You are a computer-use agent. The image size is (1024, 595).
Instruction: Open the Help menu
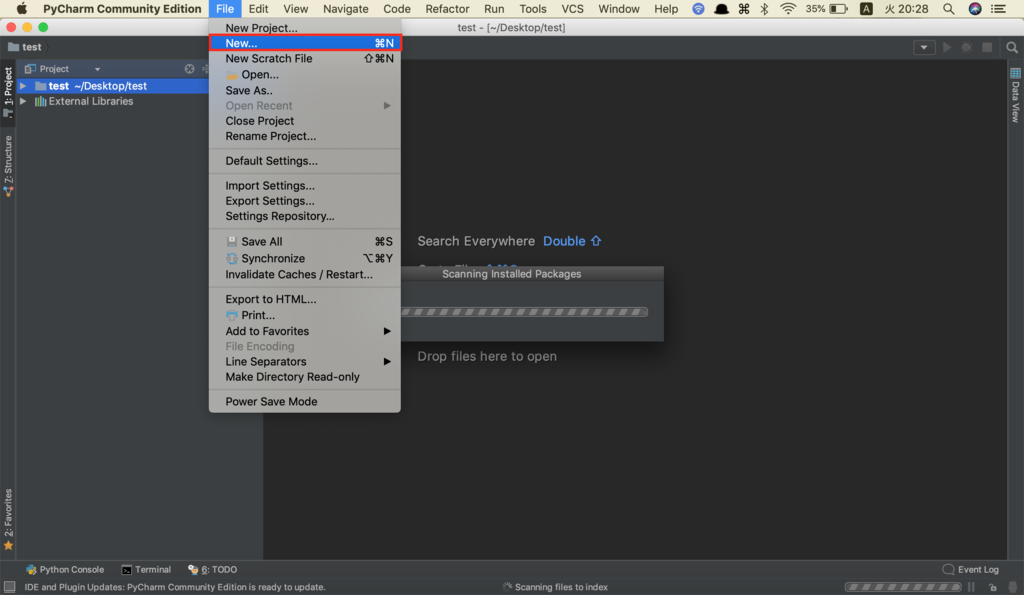pyautogui.click(x=666, y=8)
